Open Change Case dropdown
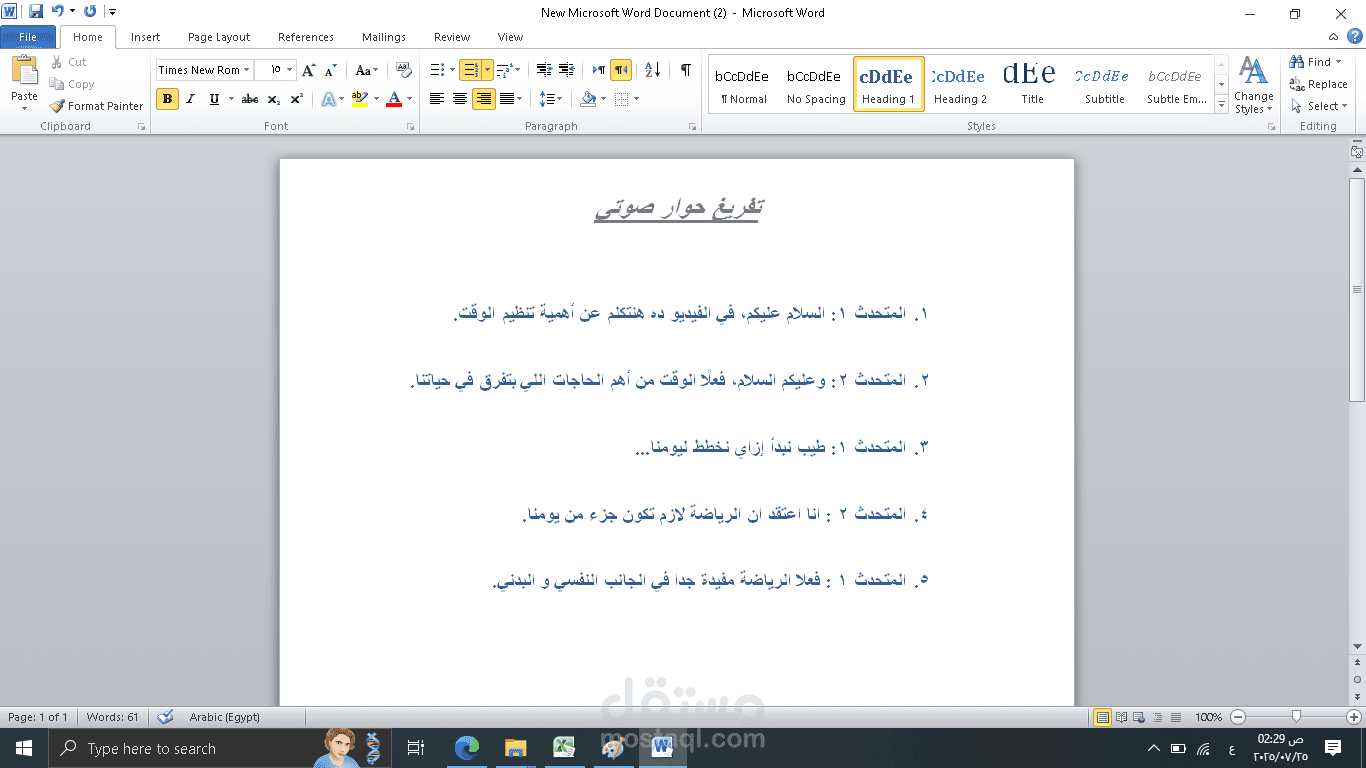 click(367, 70)
